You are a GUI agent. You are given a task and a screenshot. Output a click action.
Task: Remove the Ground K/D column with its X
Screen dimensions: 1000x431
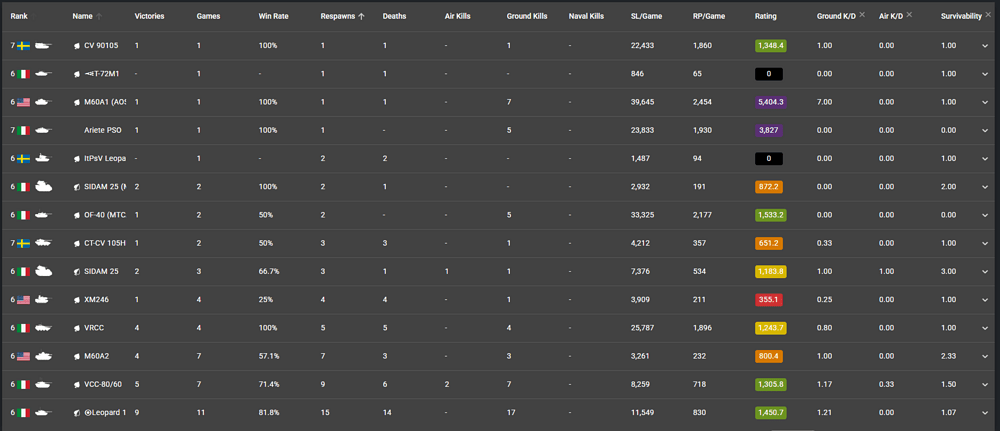(x=862, y=15)
